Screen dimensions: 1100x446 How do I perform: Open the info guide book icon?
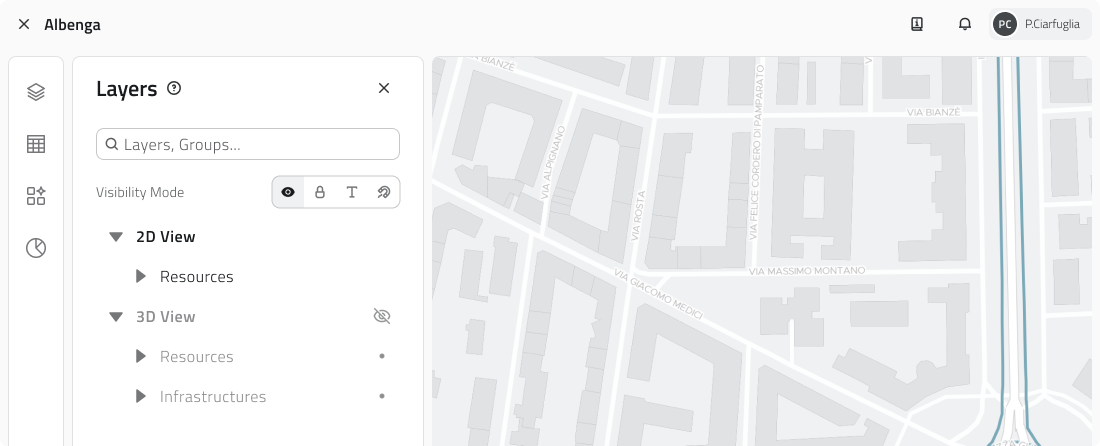[x=917, y=24]
